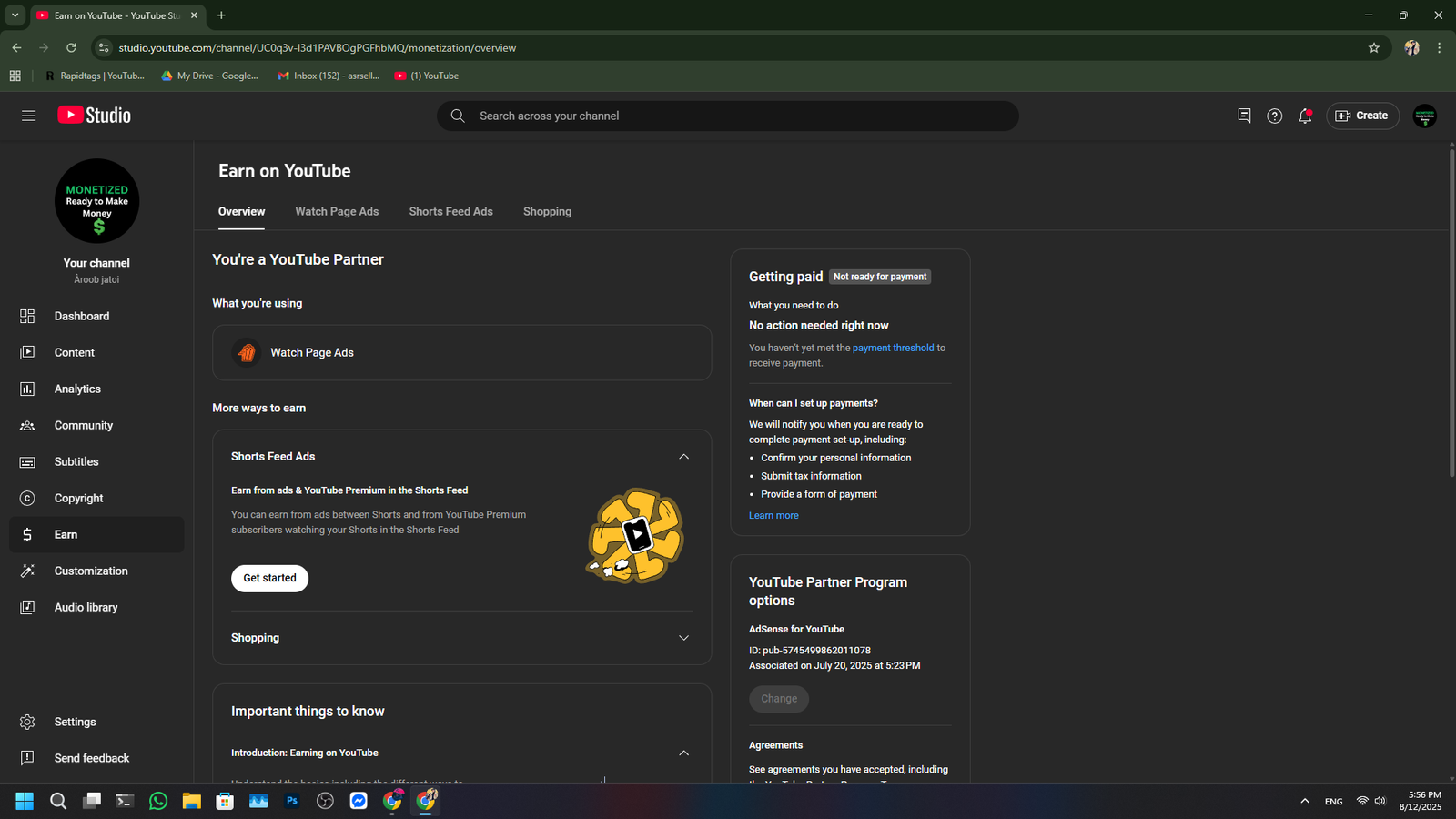This screenshot has width=1456, height=819.
Task: Click the browser address bar URL
Action: (318, 48)
